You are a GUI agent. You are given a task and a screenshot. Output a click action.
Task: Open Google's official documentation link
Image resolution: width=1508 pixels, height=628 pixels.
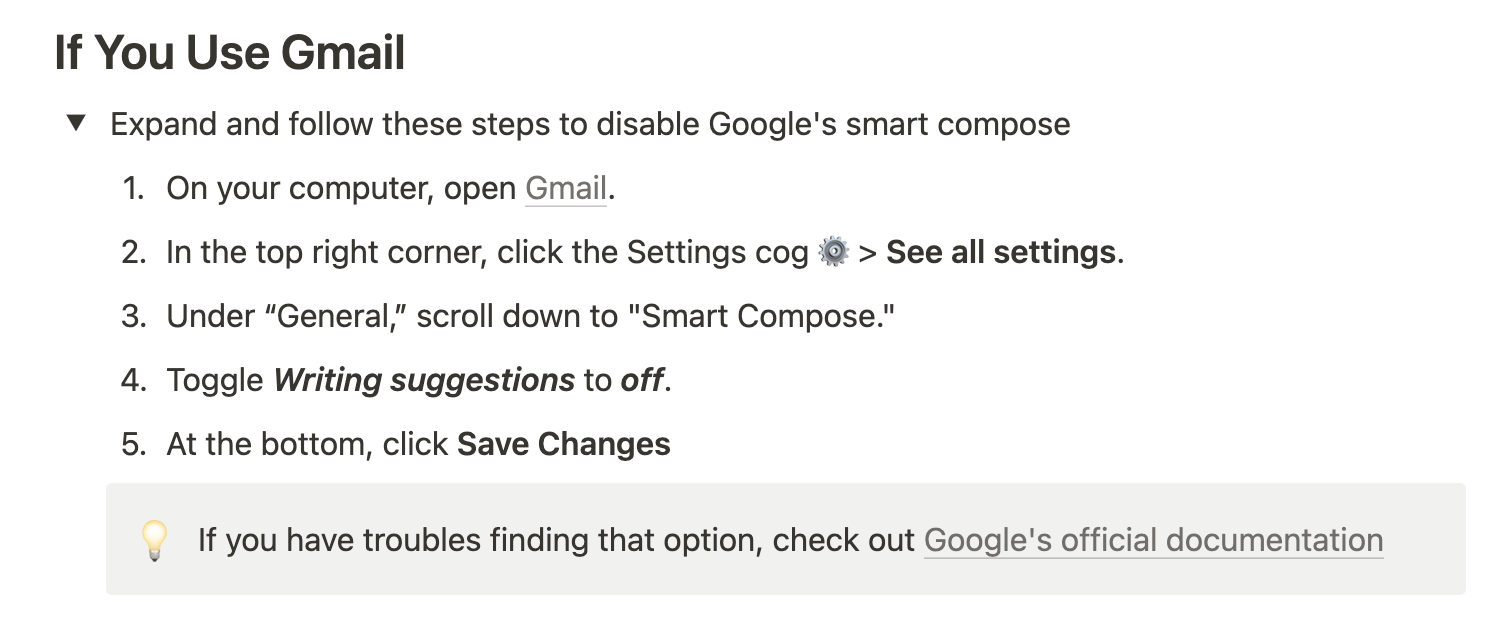coord(1153,540)
